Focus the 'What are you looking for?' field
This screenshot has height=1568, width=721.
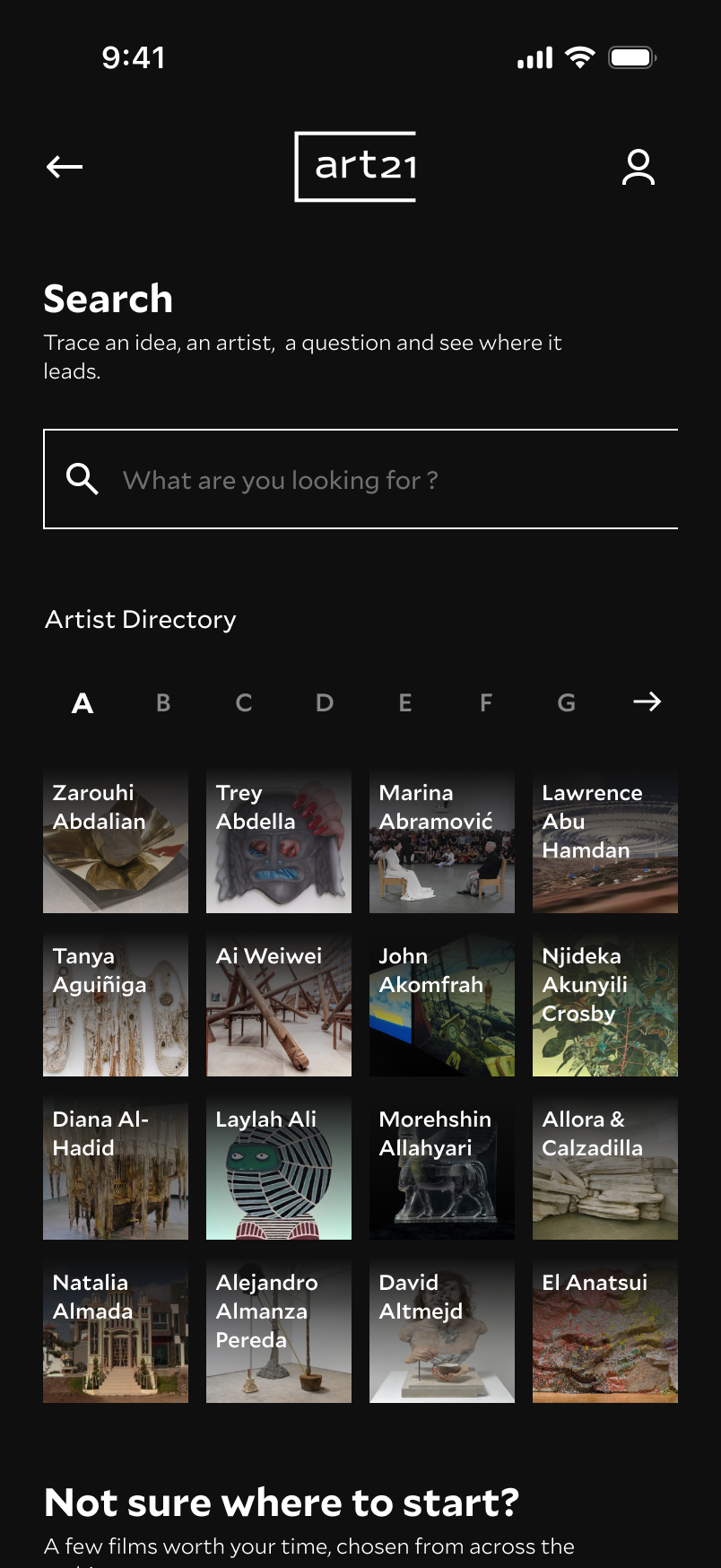coord(360,479)
